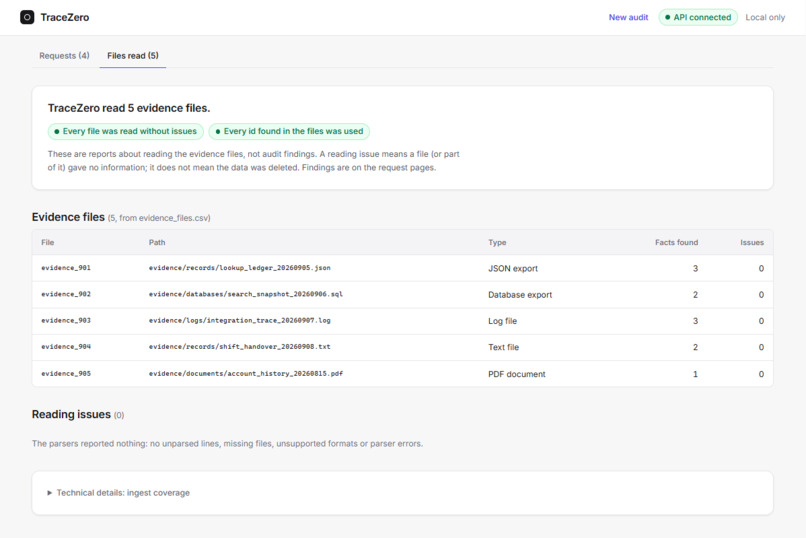Click the PDF document type cell
Image resolution: width=806 pixels, height=538 pixels.
click(x=517, y=374)
